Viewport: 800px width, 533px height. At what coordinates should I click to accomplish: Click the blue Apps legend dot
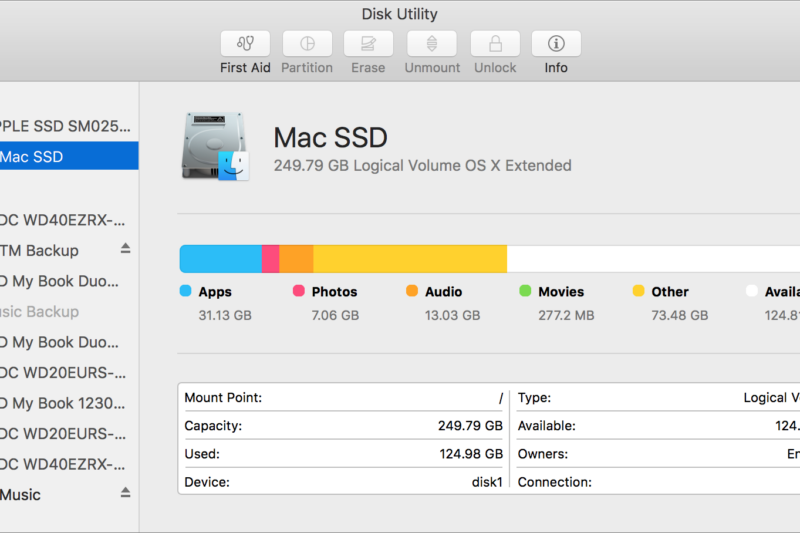click(x=185, y=291)
